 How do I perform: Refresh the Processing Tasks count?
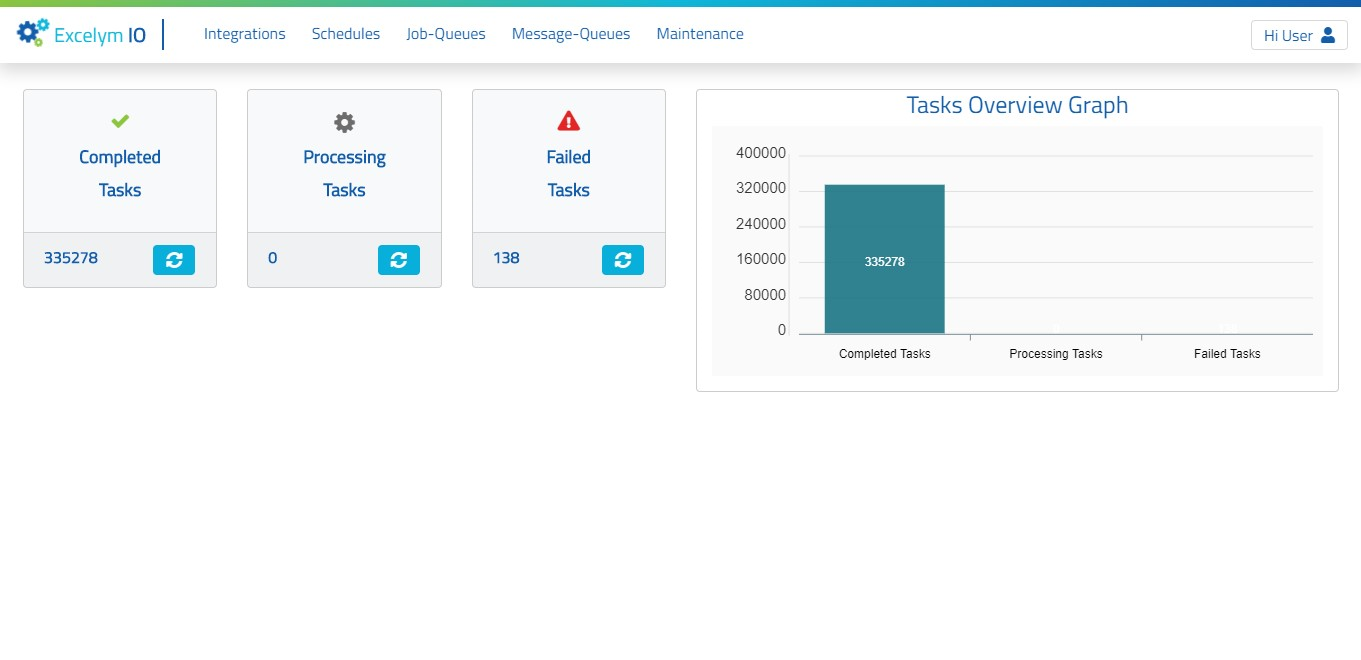pyautogui.click(x=399, y=260)
